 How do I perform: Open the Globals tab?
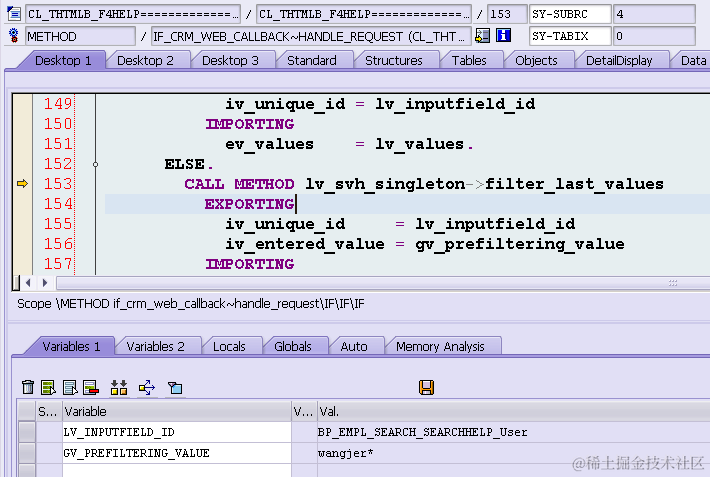(293, 347)
